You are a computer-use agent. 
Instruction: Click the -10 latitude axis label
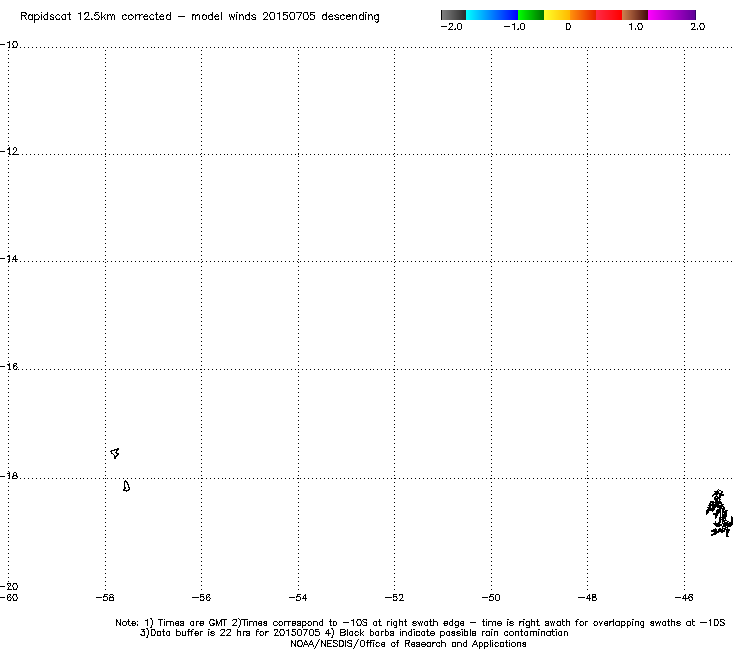pyautogui.click(x=9, y=45)
